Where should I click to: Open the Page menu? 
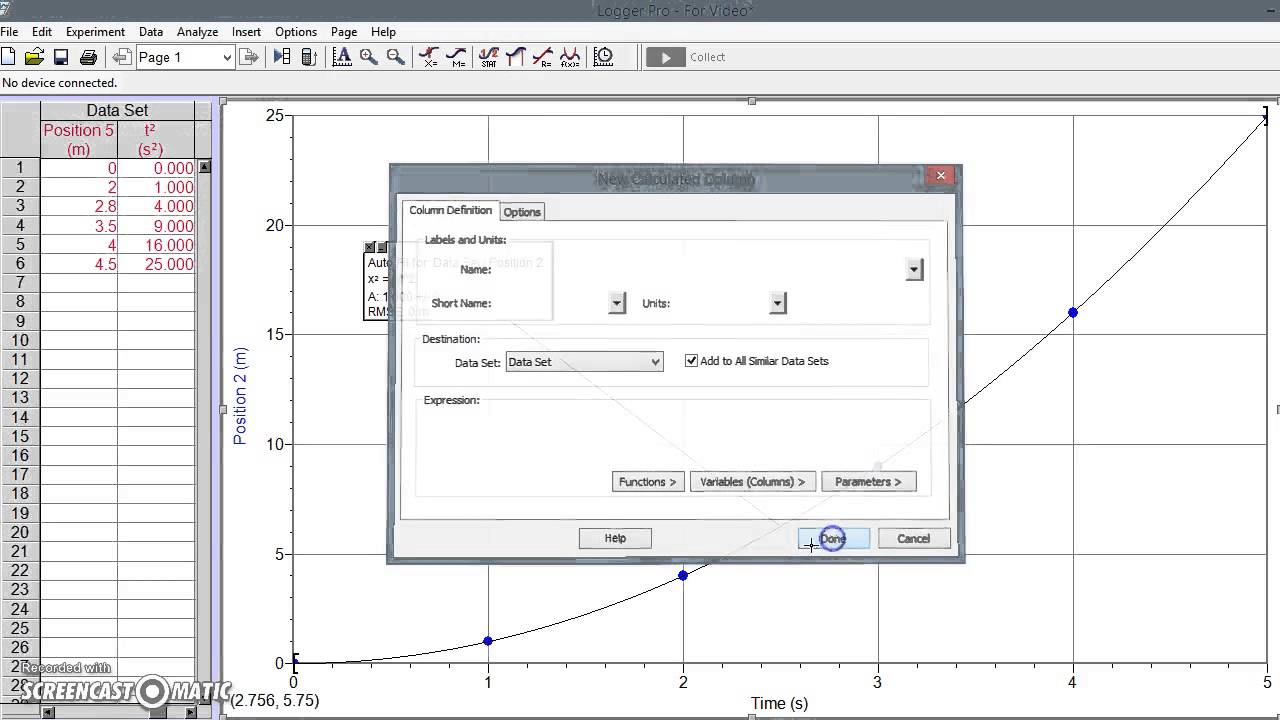[x=344, y=32]
